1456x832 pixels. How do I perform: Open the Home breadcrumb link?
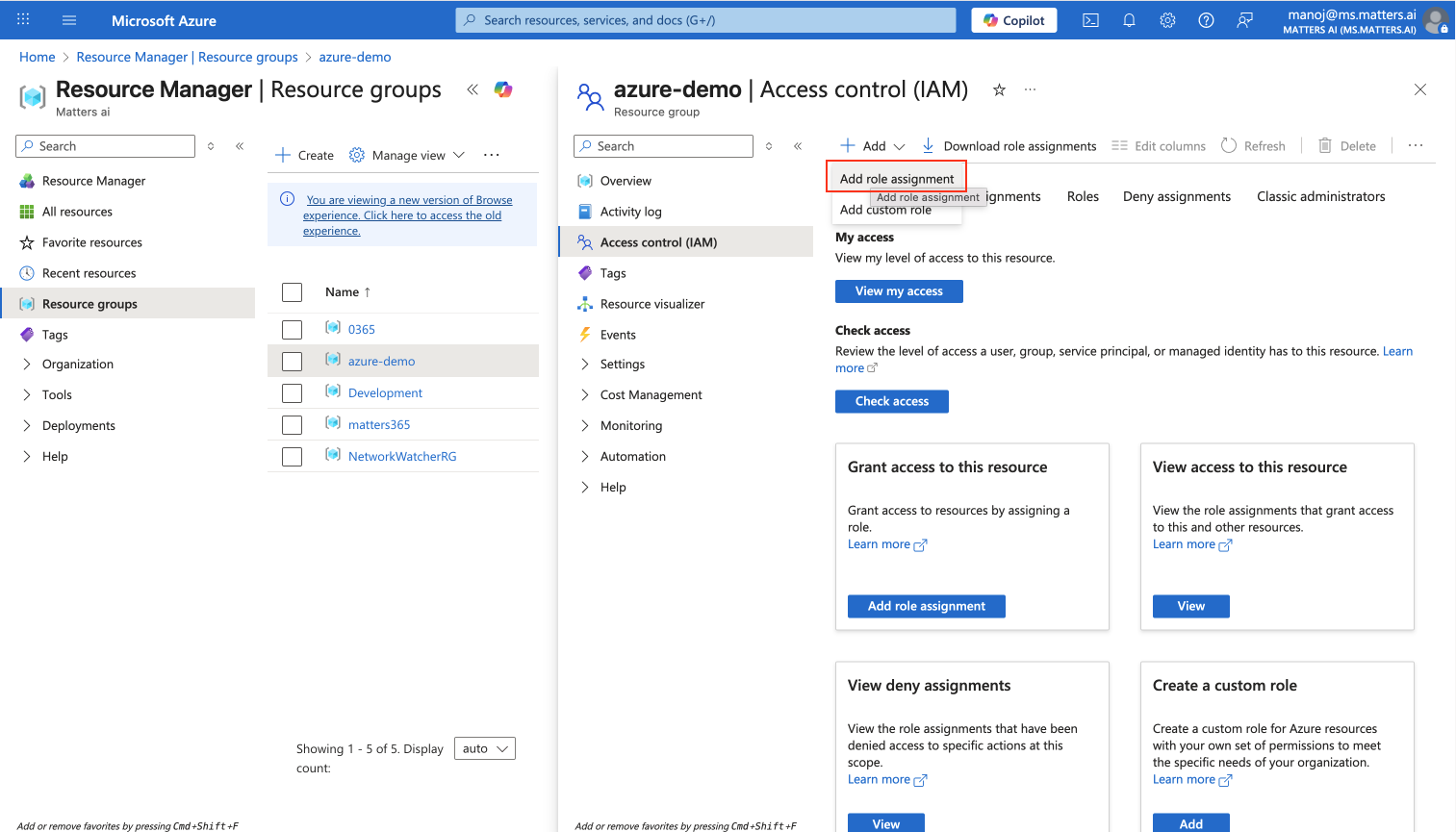coord(38,57)
